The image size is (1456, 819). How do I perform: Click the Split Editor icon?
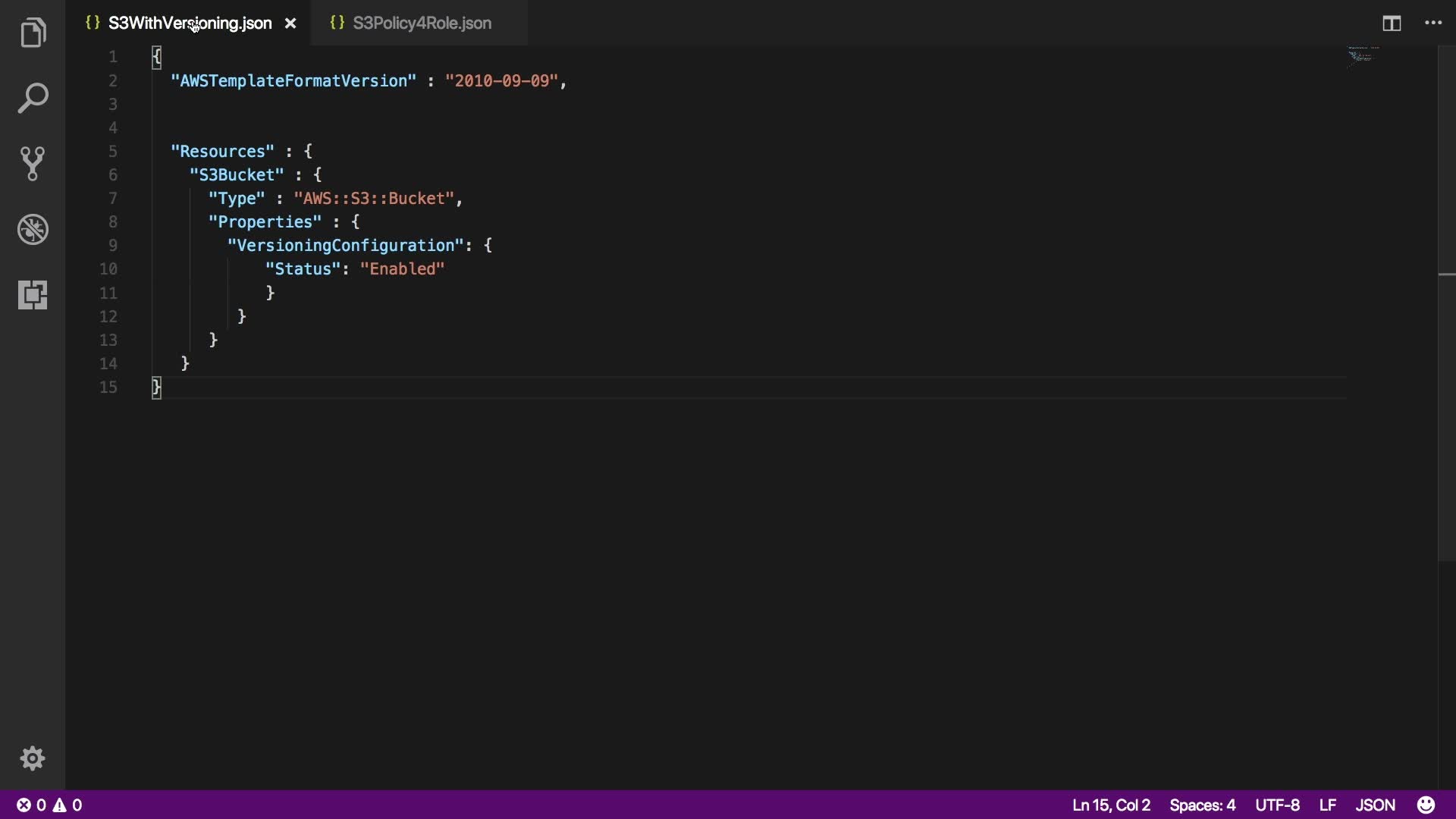coord(1391,24)
